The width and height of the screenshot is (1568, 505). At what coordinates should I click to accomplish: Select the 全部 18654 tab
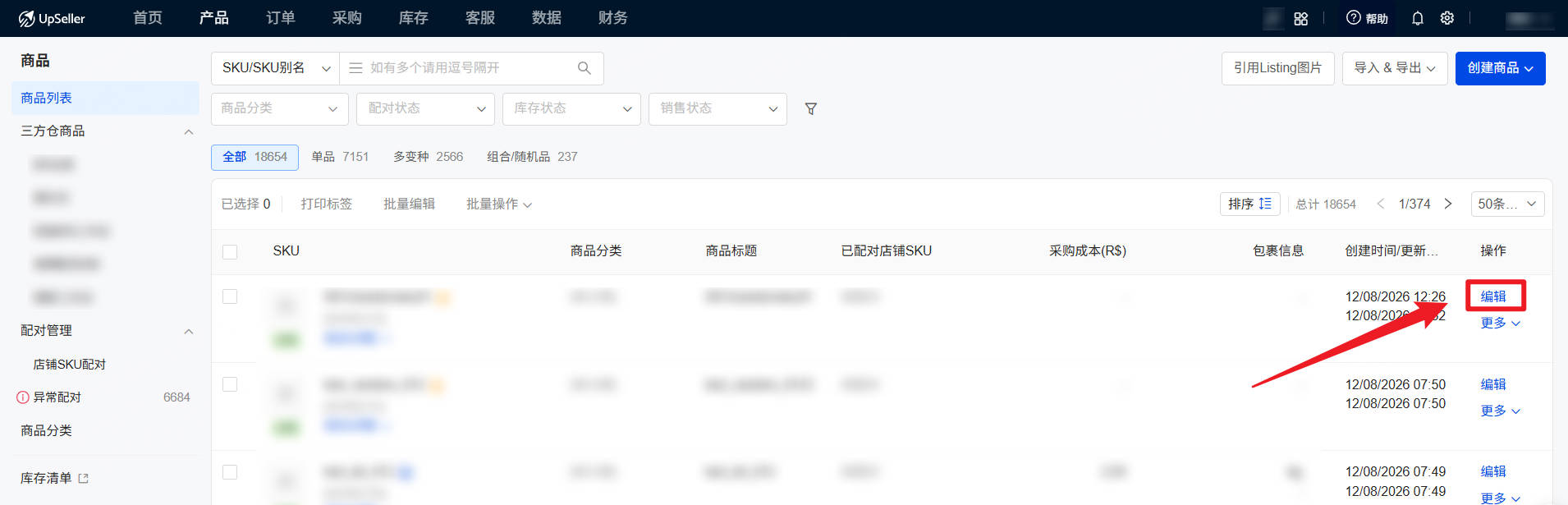(254, 157)
